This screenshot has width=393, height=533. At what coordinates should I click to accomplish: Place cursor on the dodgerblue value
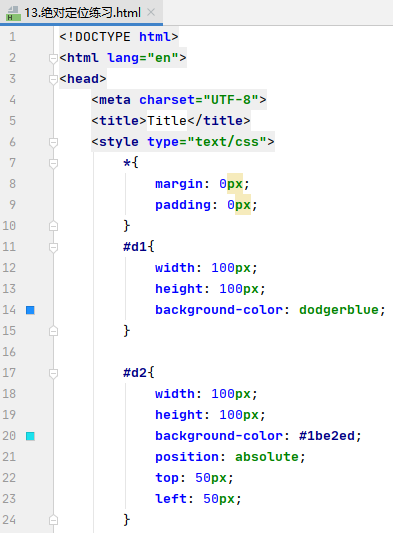(339, 310)
